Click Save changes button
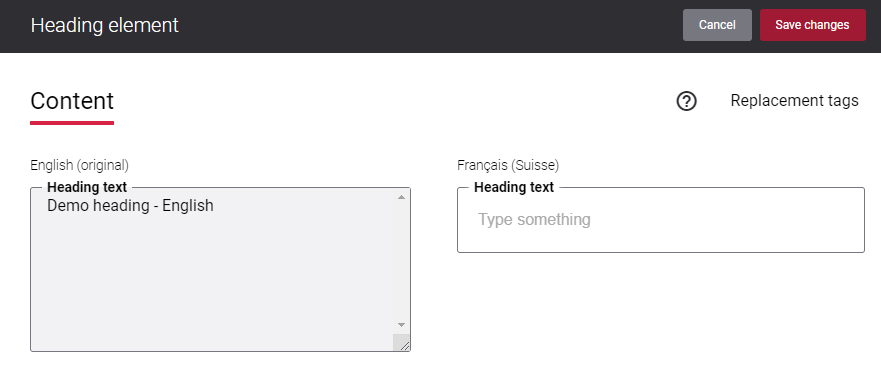This screenshot has height=373, width=881. coord(812,25)
